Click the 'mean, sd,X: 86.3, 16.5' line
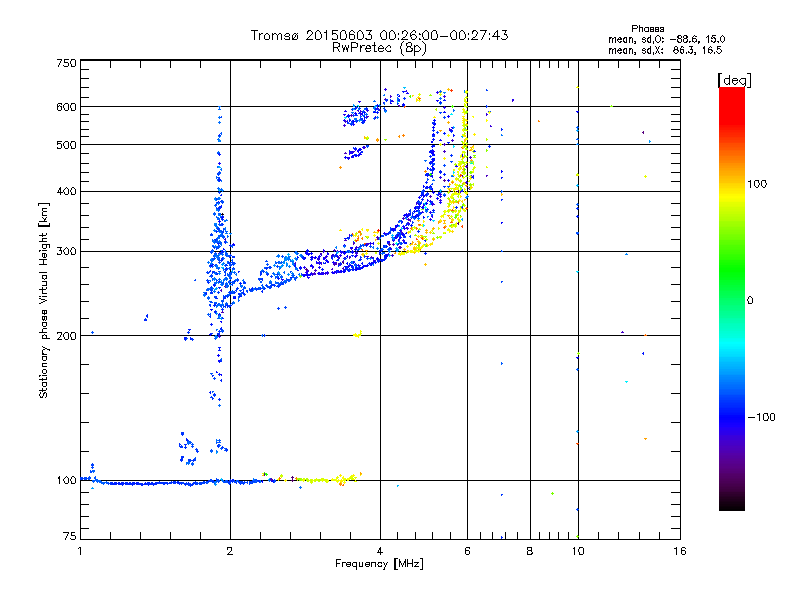This screenshot has width=800, height=600. tap(665, 50)
